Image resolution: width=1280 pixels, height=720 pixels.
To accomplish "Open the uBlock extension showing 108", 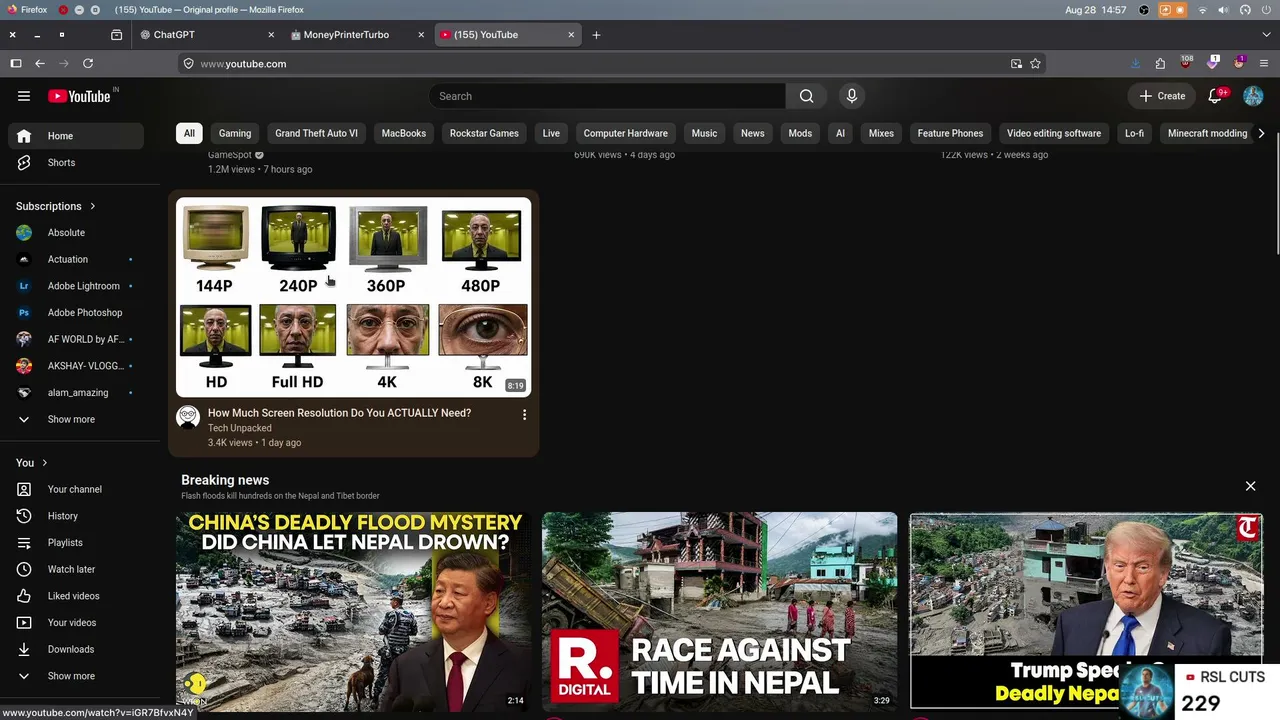I will point(1186,62).
